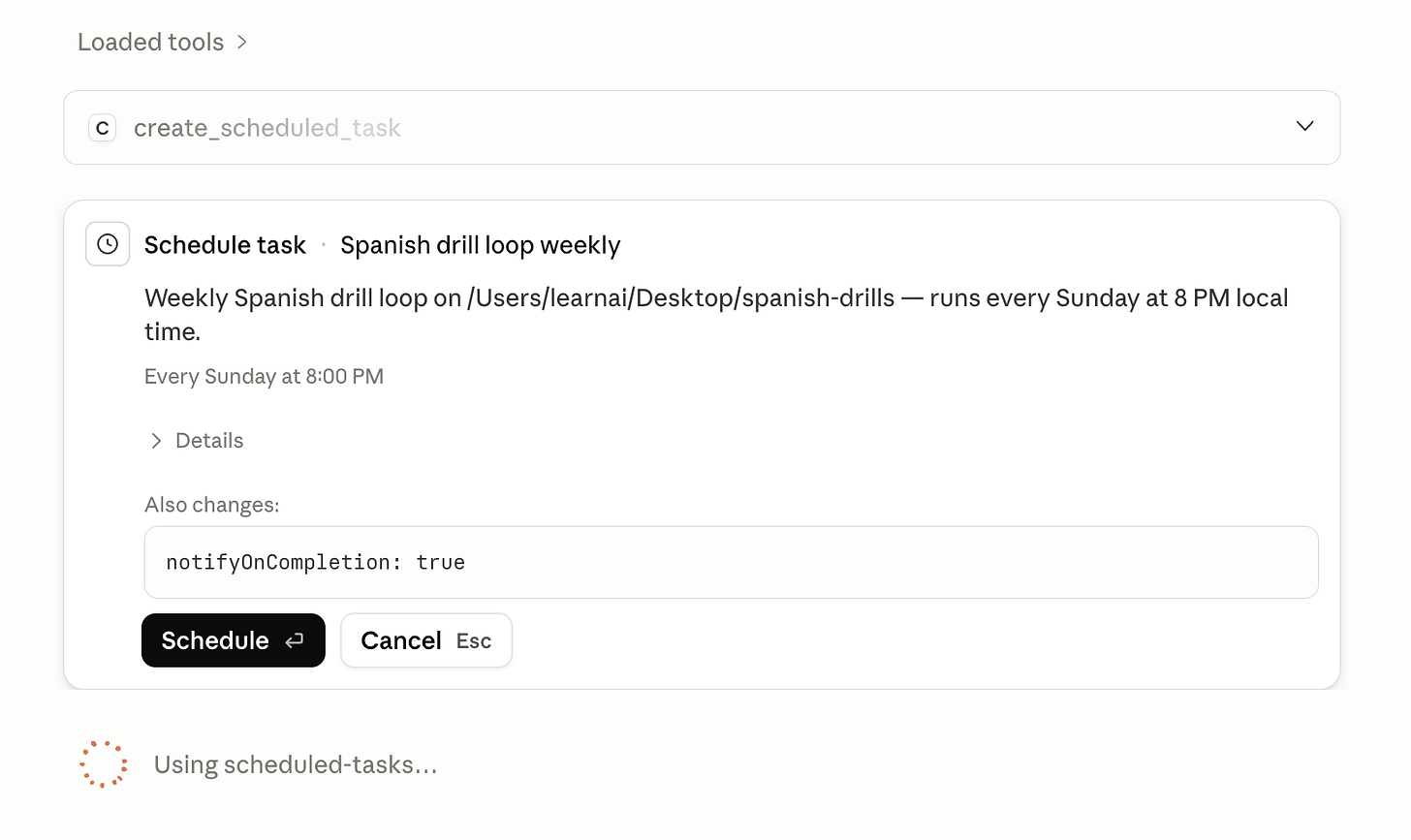1411x840 pixels.
Task: Click the Every Sunday at 8:00 PM line
Action: coord(264,376)
